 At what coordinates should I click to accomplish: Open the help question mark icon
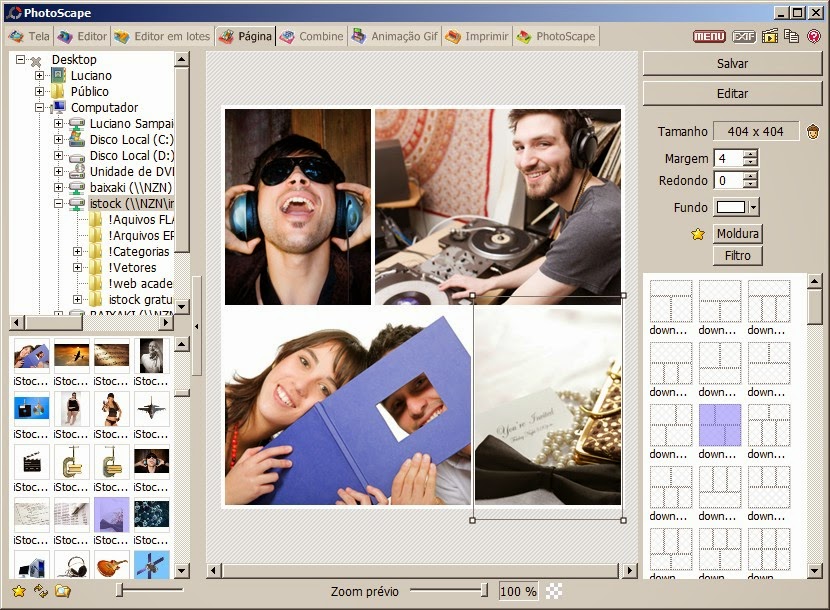[814, 36]
